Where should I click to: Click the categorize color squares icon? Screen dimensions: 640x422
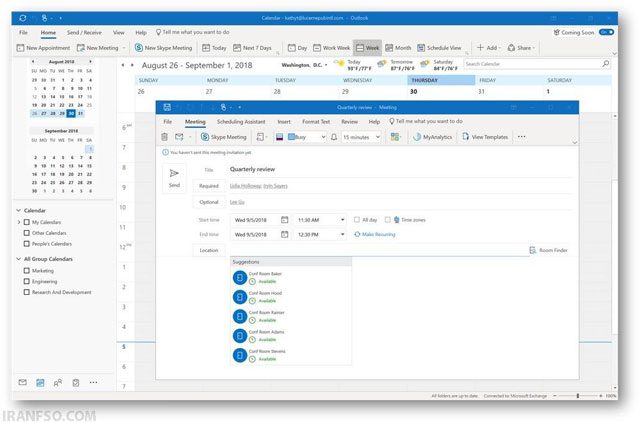click(x=395, y=137)
